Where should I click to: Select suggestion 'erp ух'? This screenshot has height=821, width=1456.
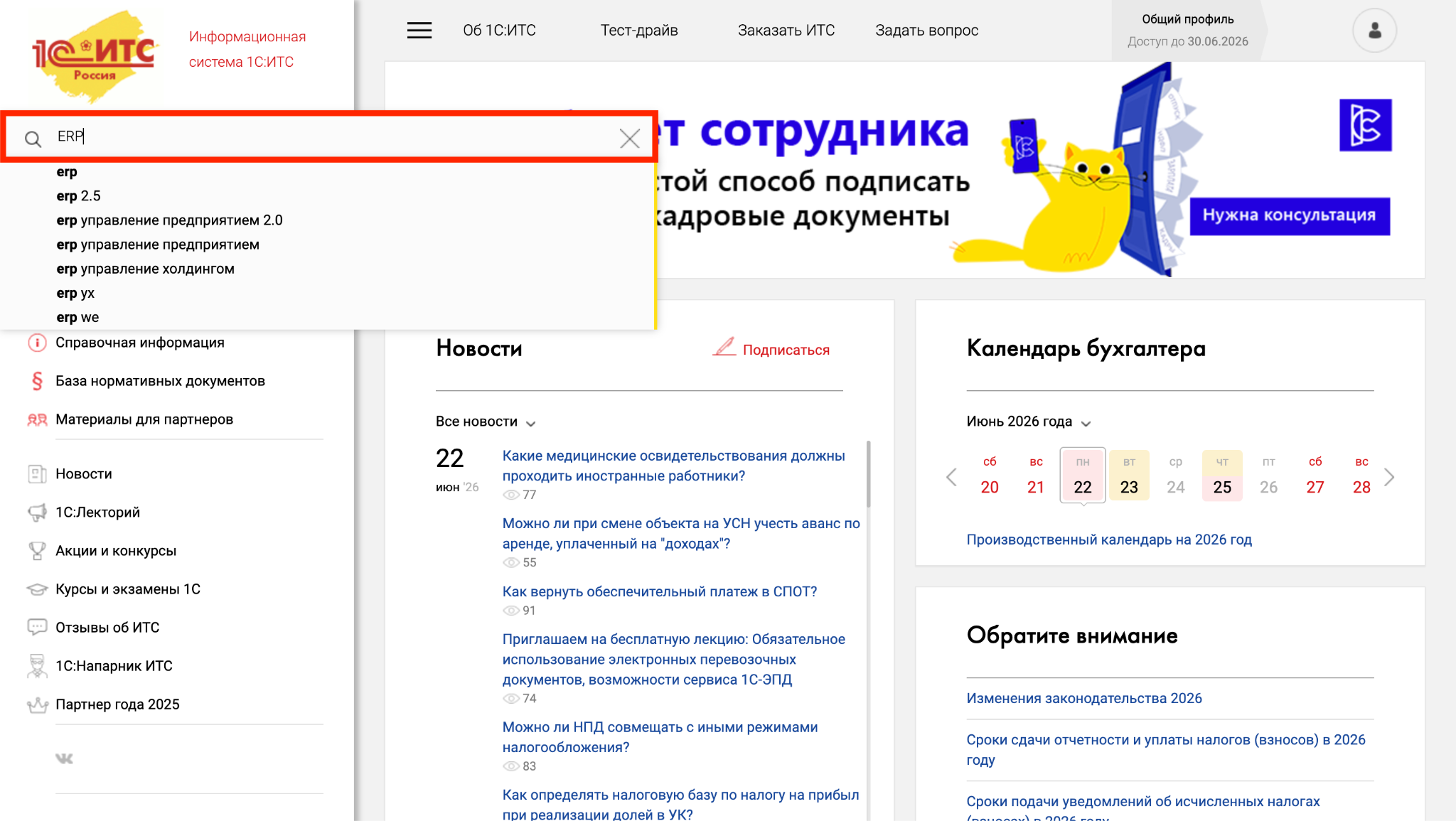click(x=75, y=293)
